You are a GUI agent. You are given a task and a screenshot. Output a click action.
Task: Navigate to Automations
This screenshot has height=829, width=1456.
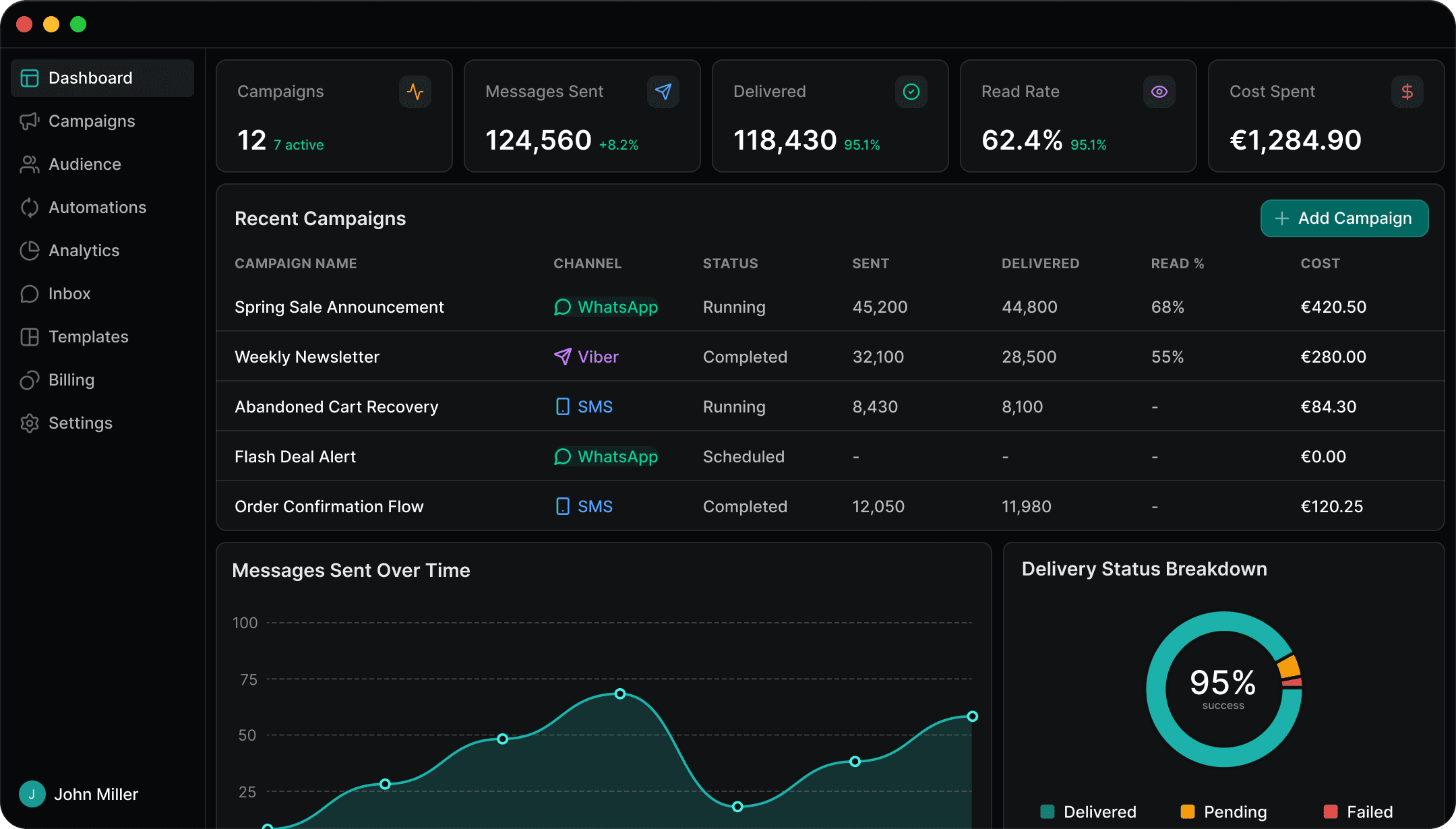tap(102, 208)
